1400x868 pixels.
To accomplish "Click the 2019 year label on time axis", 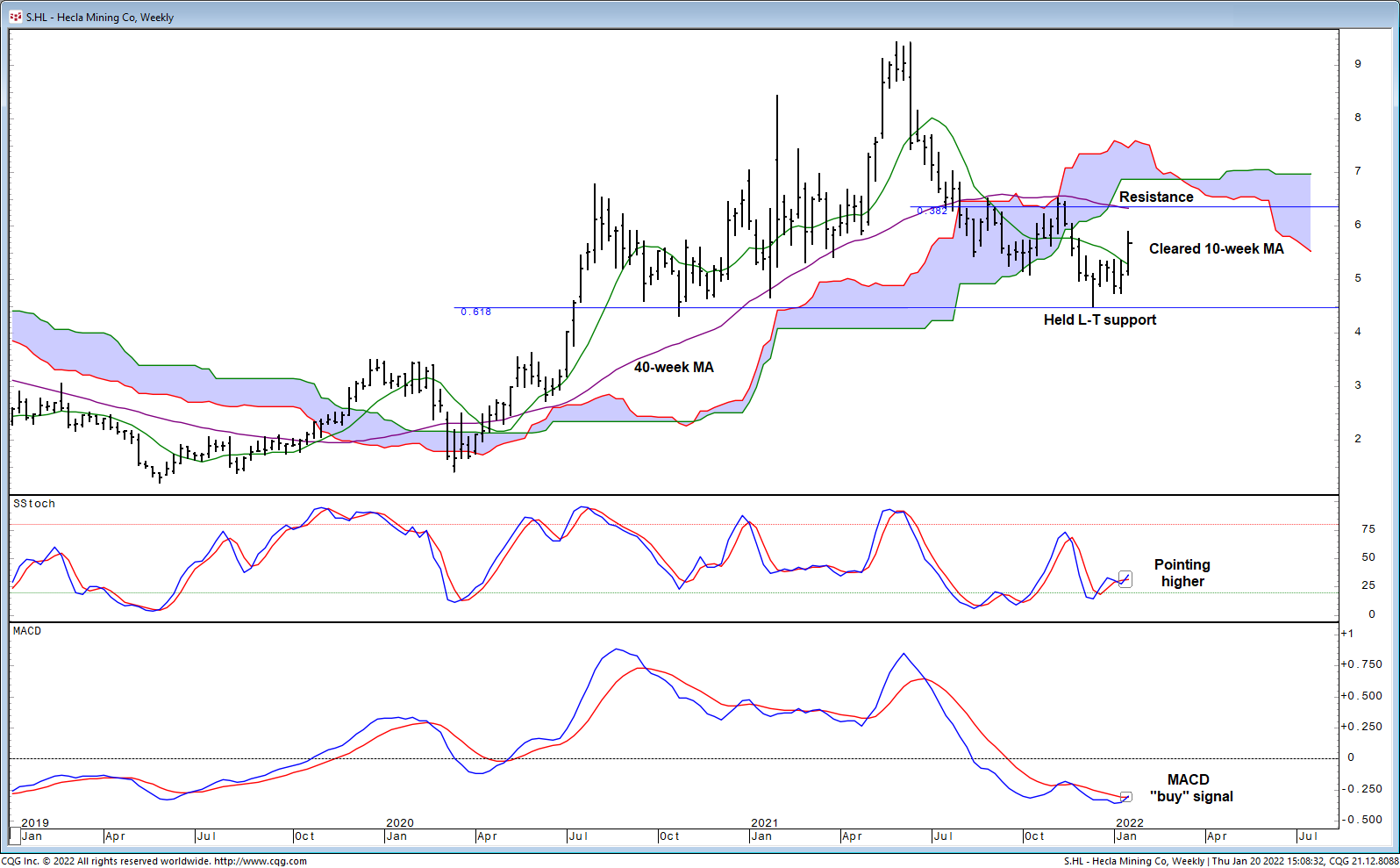I will [35, 823].
